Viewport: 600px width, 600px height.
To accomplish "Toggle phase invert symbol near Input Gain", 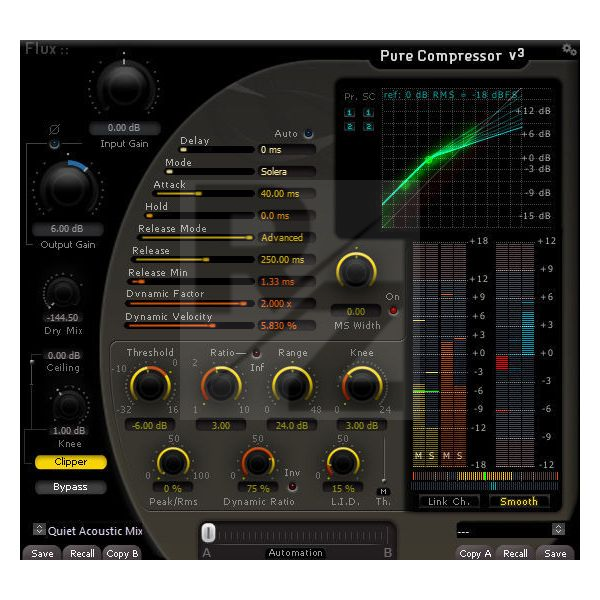I will pos(54,129).
